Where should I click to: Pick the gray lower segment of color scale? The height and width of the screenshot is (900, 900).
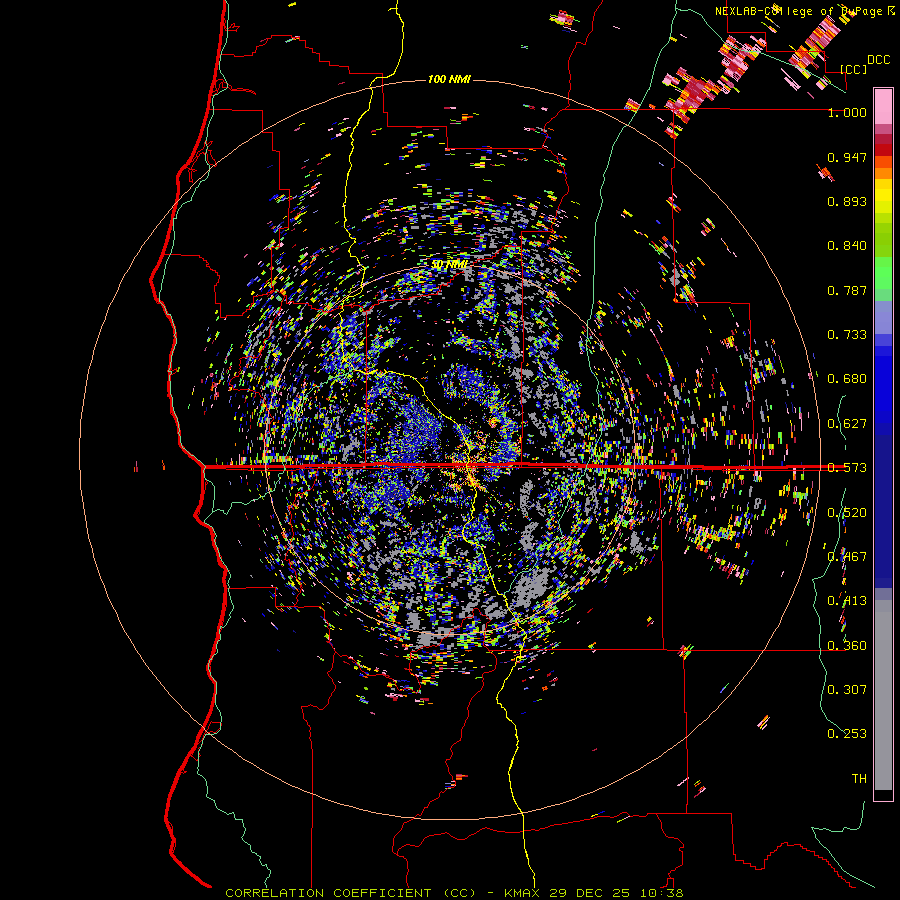[883, 695]
